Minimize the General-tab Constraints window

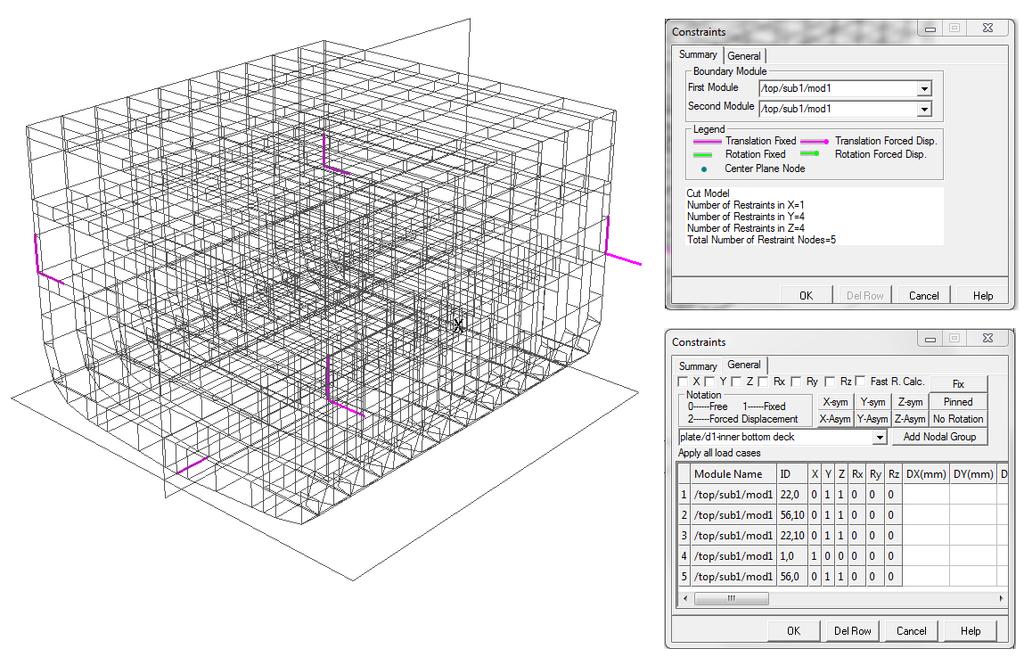(x=930, y=338)
